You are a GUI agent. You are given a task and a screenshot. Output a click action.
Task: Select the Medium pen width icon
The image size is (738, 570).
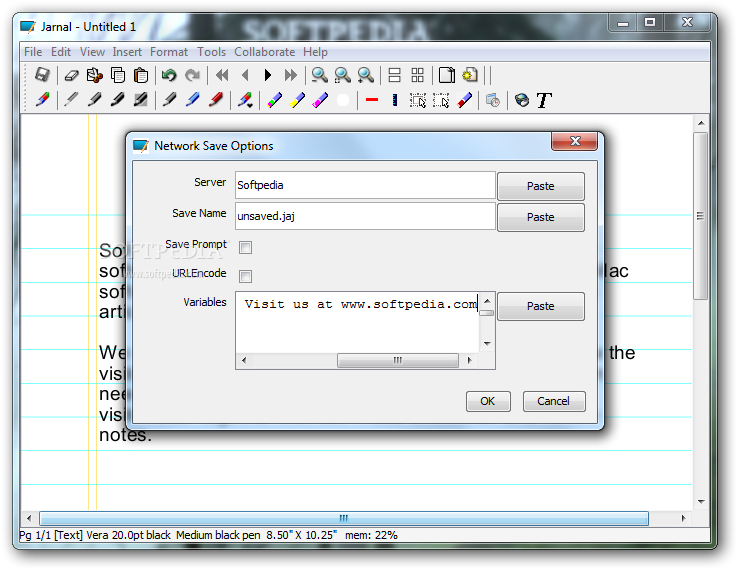click(95, 100)
